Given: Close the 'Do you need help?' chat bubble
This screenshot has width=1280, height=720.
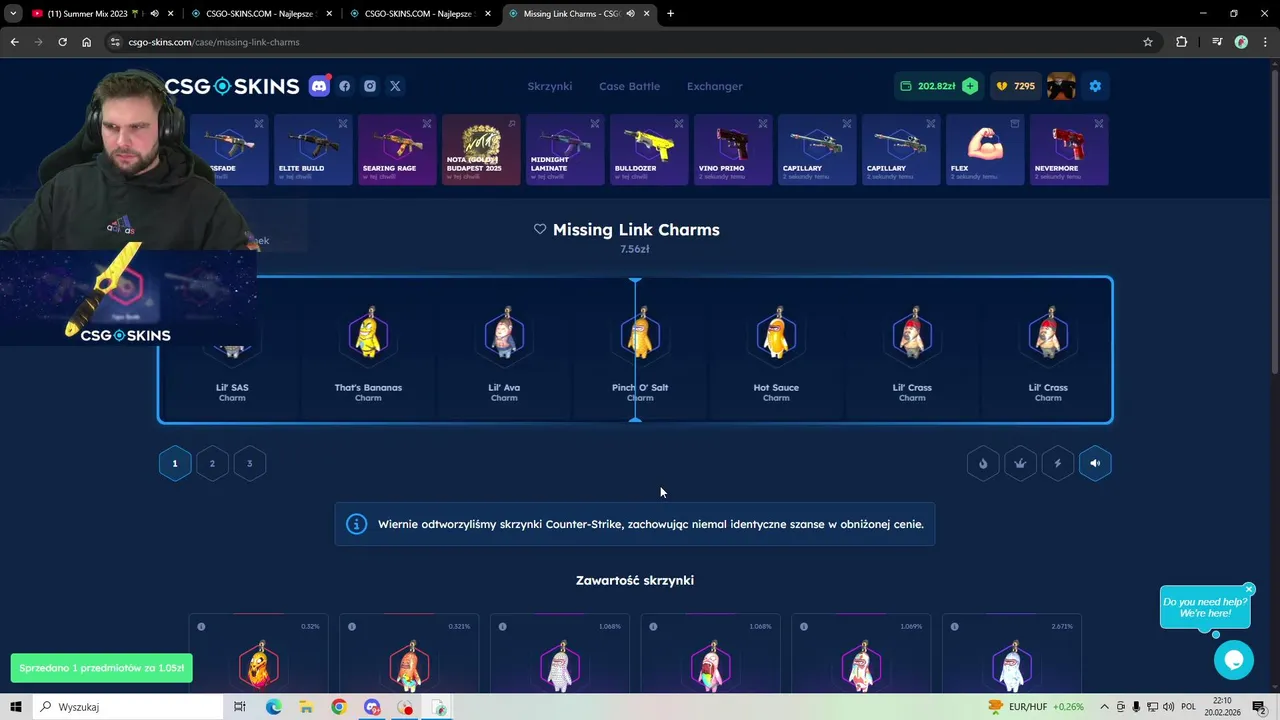Looking at the screenshot, I should [1249, 589].
